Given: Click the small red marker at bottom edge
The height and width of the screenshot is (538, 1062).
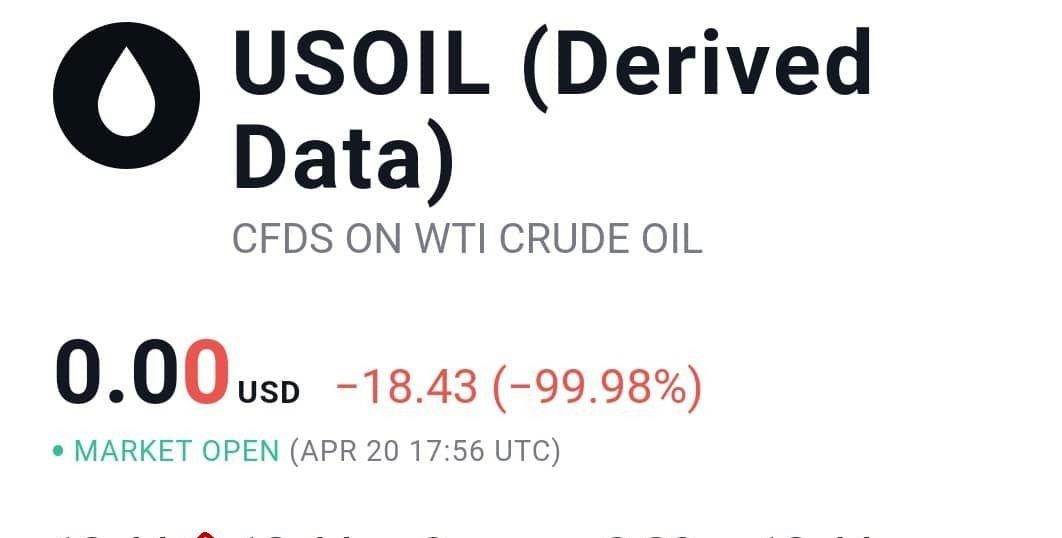Looking at the screenshot, I should [205, 535].
